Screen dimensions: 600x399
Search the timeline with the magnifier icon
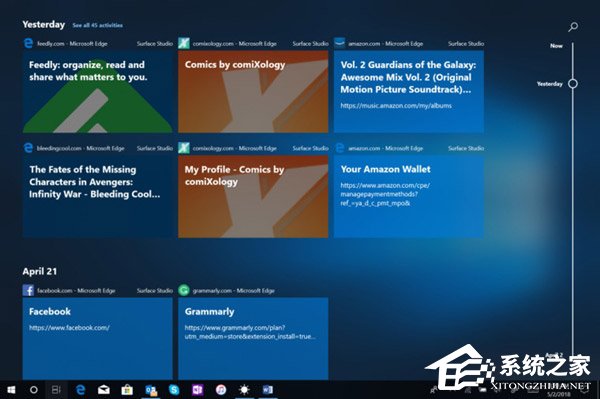pyautogui.click(x=573, y=26)
